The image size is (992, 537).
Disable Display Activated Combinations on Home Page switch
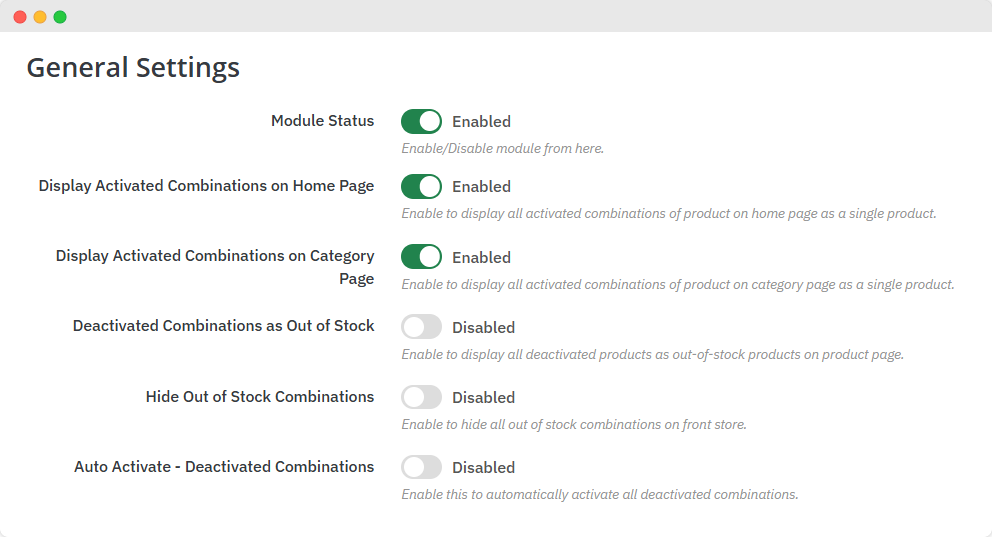click(x=421, y=186)
